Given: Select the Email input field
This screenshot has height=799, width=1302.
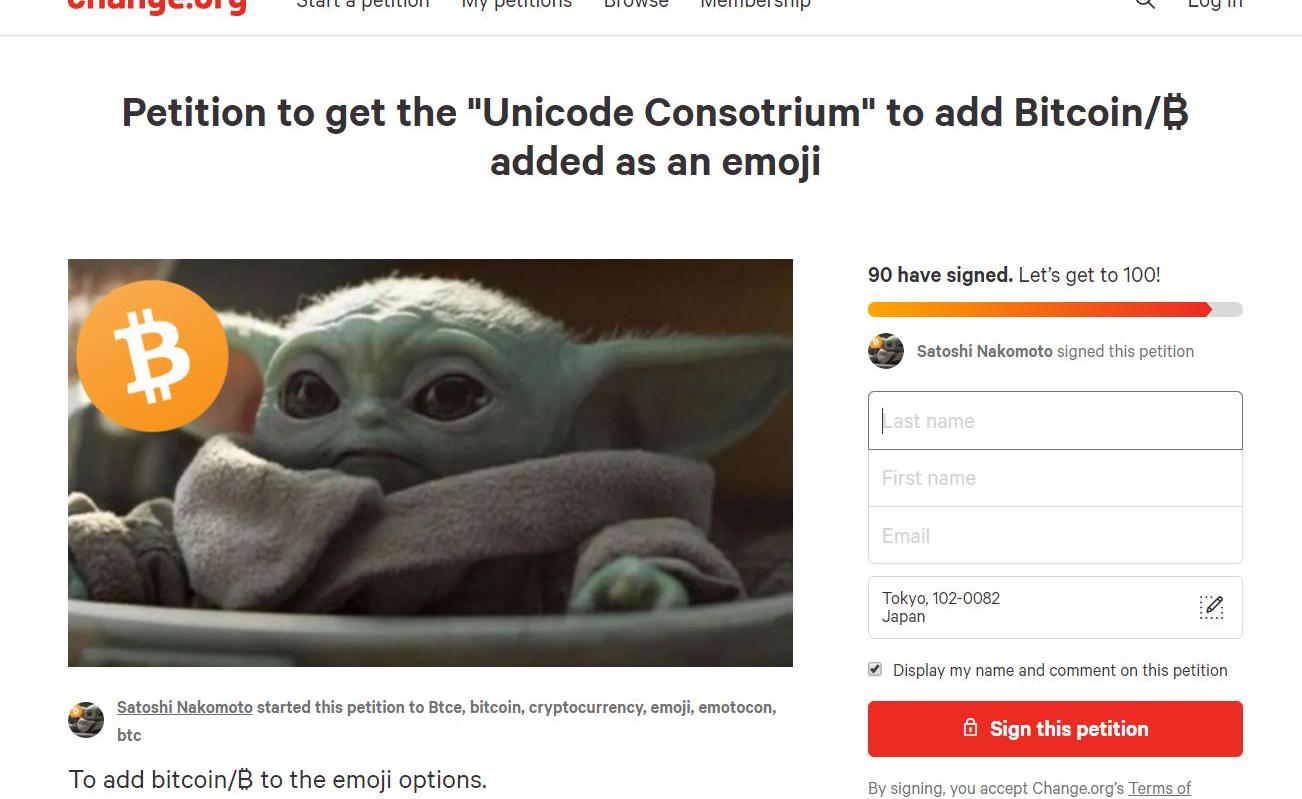Looking at the screenshot, I should [x=1055, y=536].
